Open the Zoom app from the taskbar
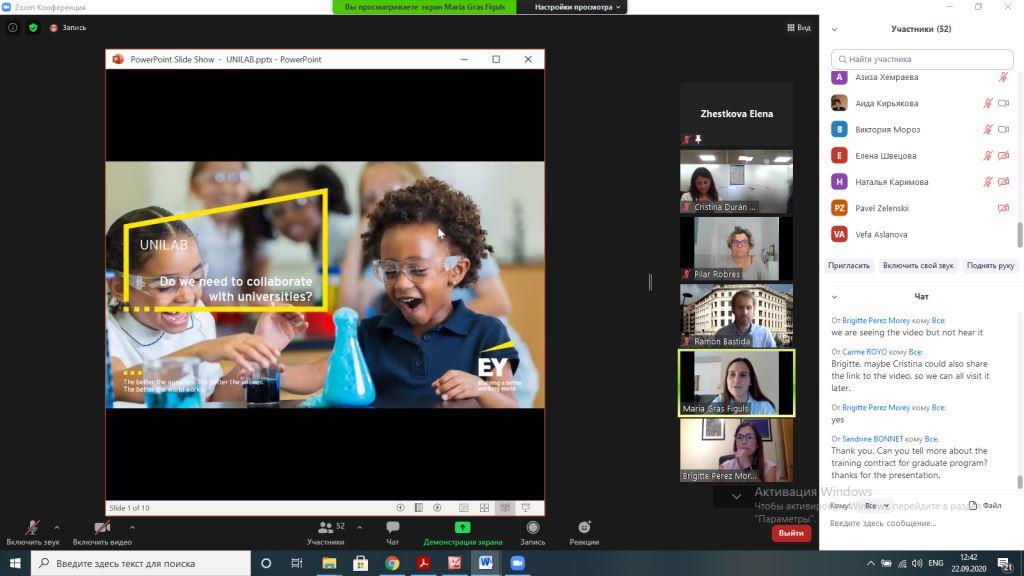1024x576 pixels. [x=517, y=563]
